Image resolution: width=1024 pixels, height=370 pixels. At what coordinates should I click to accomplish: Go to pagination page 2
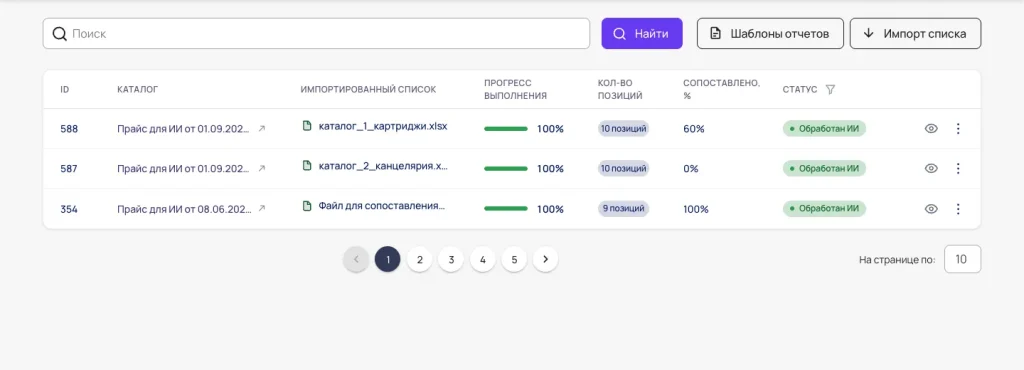pos(419,260)
